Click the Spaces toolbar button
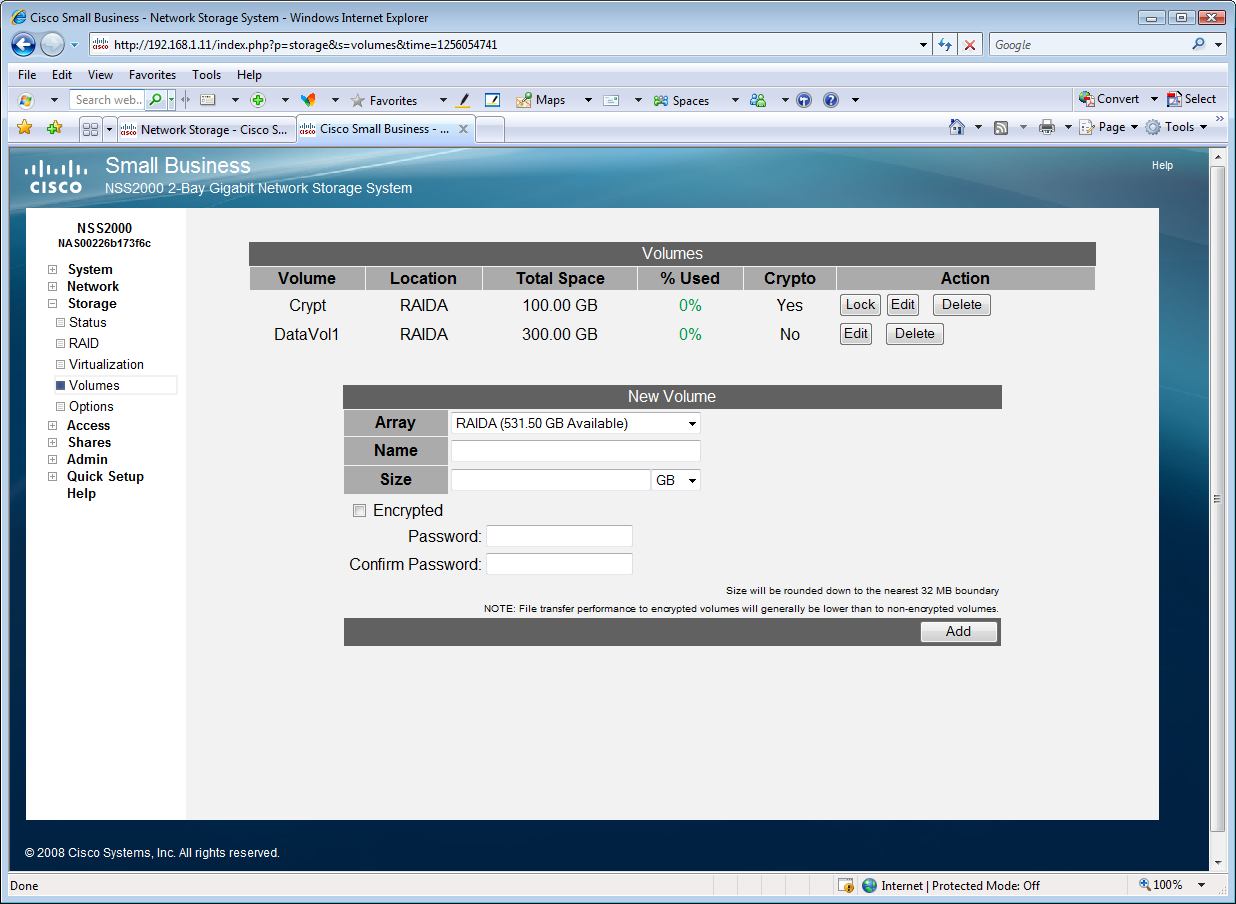Screen dimensions: 1236x904 (681, 100)
